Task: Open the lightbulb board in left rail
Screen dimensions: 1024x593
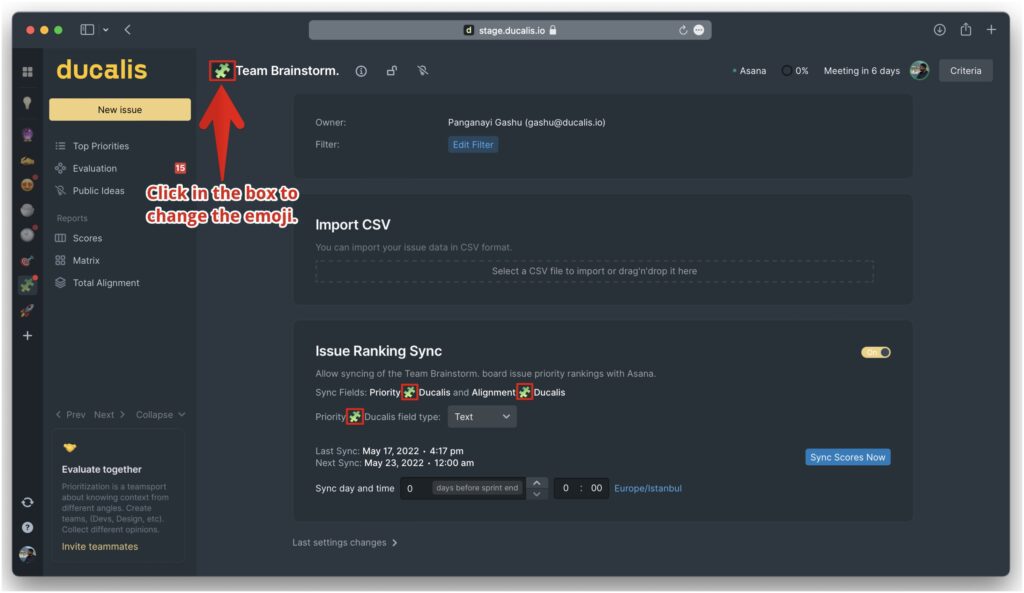Action: [x=27, y=103]
